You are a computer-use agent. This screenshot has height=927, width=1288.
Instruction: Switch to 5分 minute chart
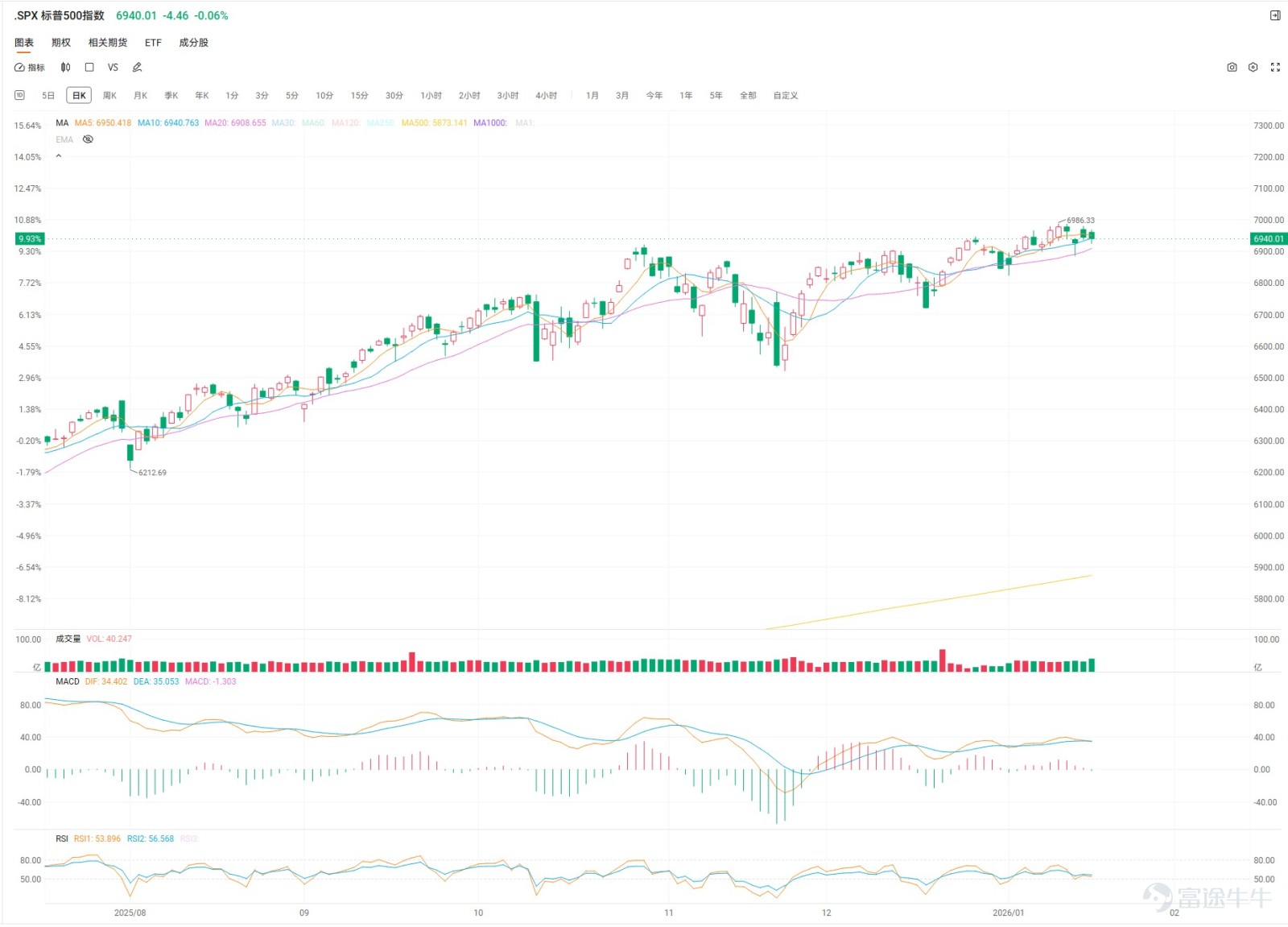tap(291, 96)
